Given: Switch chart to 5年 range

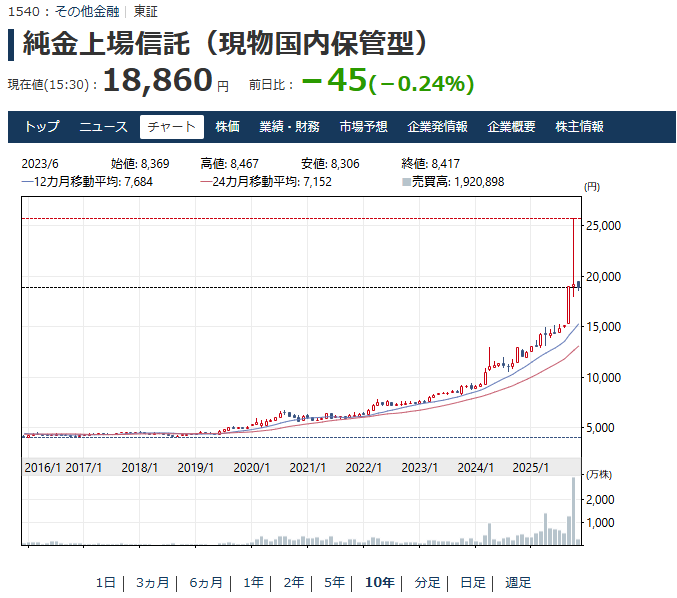Looking at the screenshot, I should coord(334,583).
